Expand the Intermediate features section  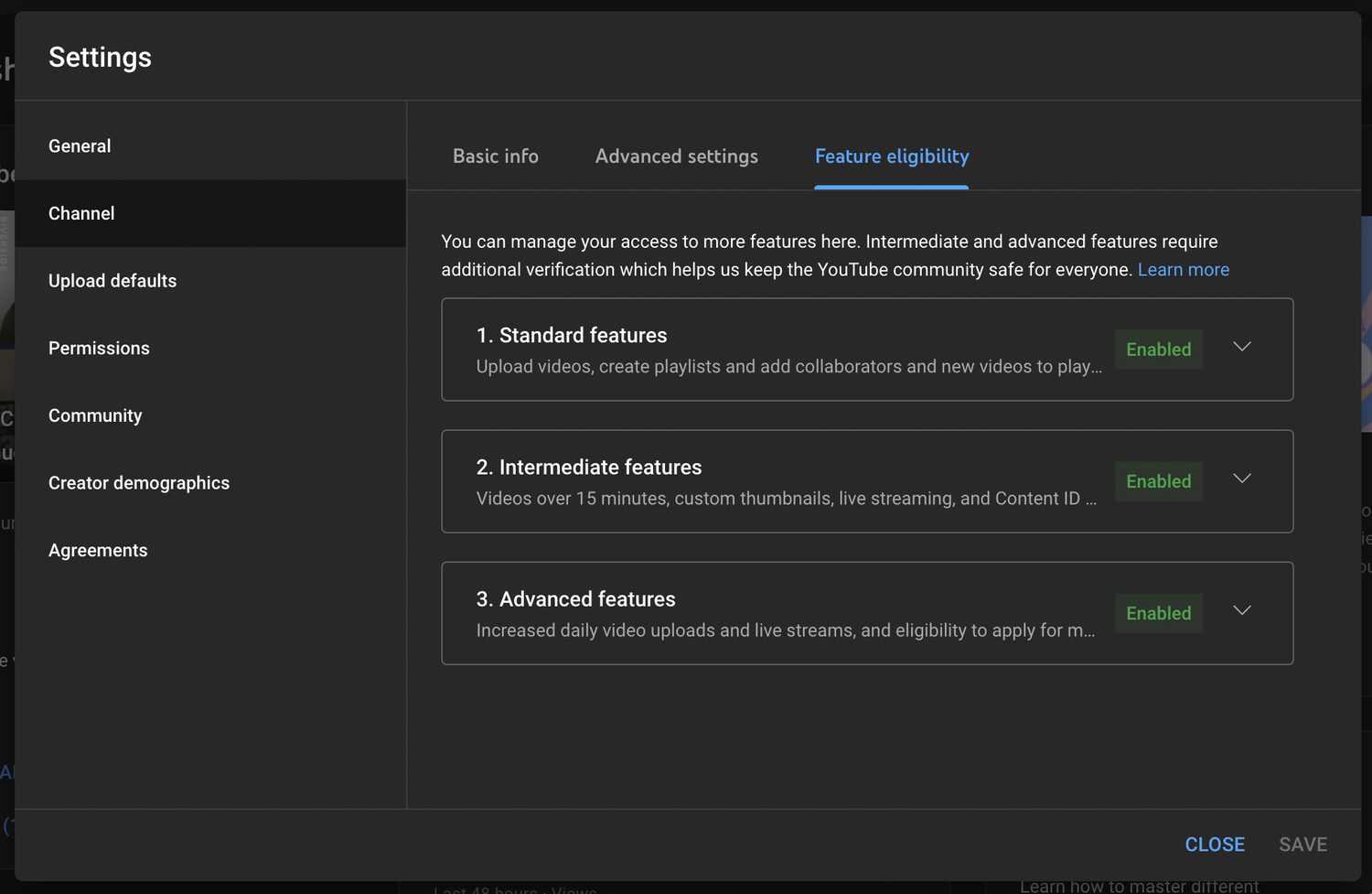pos(1241,479)
